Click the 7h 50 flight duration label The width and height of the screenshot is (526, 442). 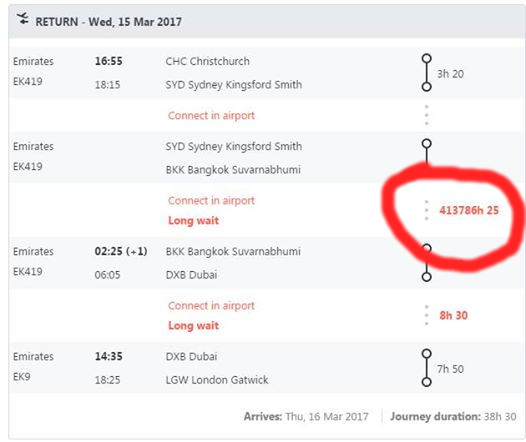tap(450, 369)
